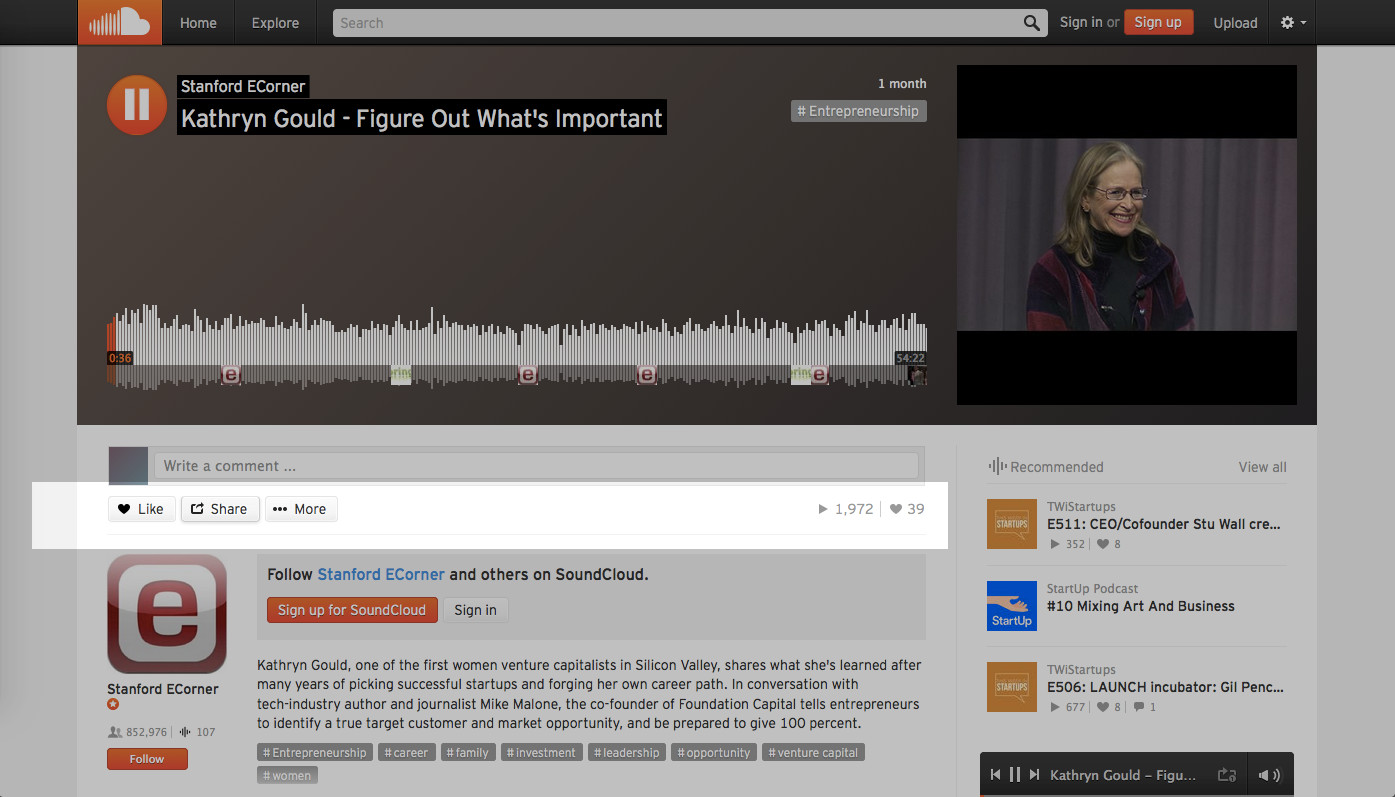
Task: Pause the track with the large orange button
Action: [x=137, y=104]
